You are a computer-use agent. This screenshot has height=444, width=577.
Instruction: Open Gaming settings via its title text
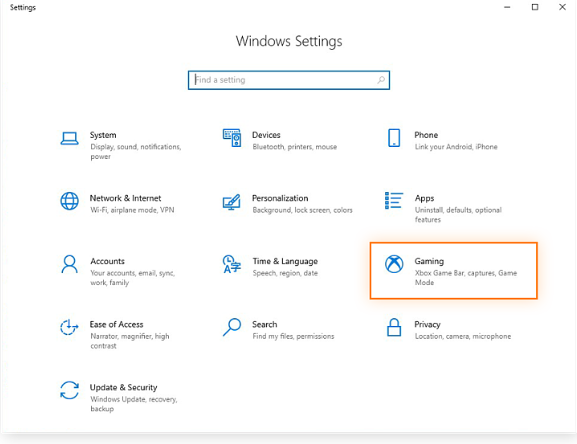coord(429,261)
